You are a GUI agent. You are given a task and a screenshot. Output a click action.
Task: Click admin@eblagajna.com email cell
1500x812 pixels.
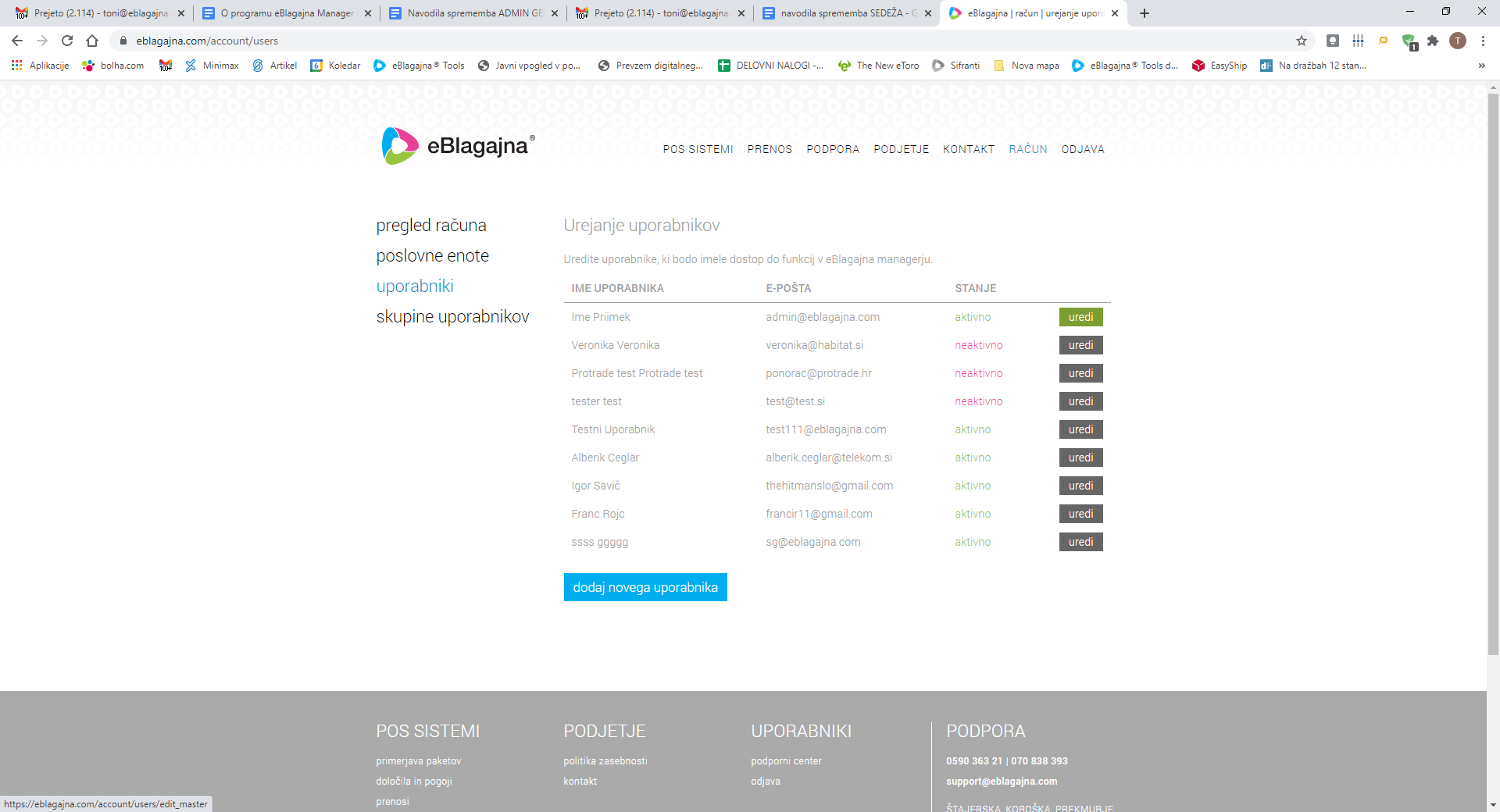click(823, 317)
